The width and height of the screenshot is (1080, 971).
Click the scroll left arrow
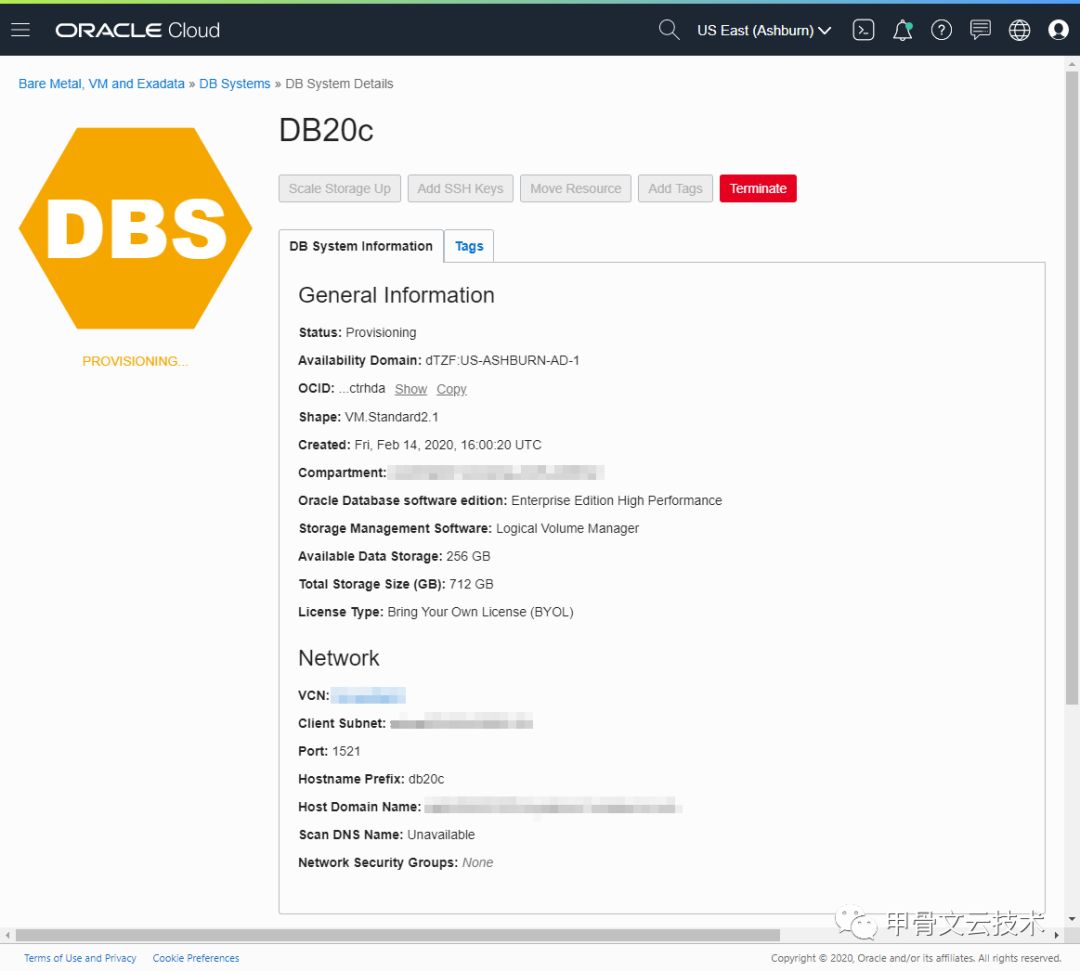tap(8, 935)
